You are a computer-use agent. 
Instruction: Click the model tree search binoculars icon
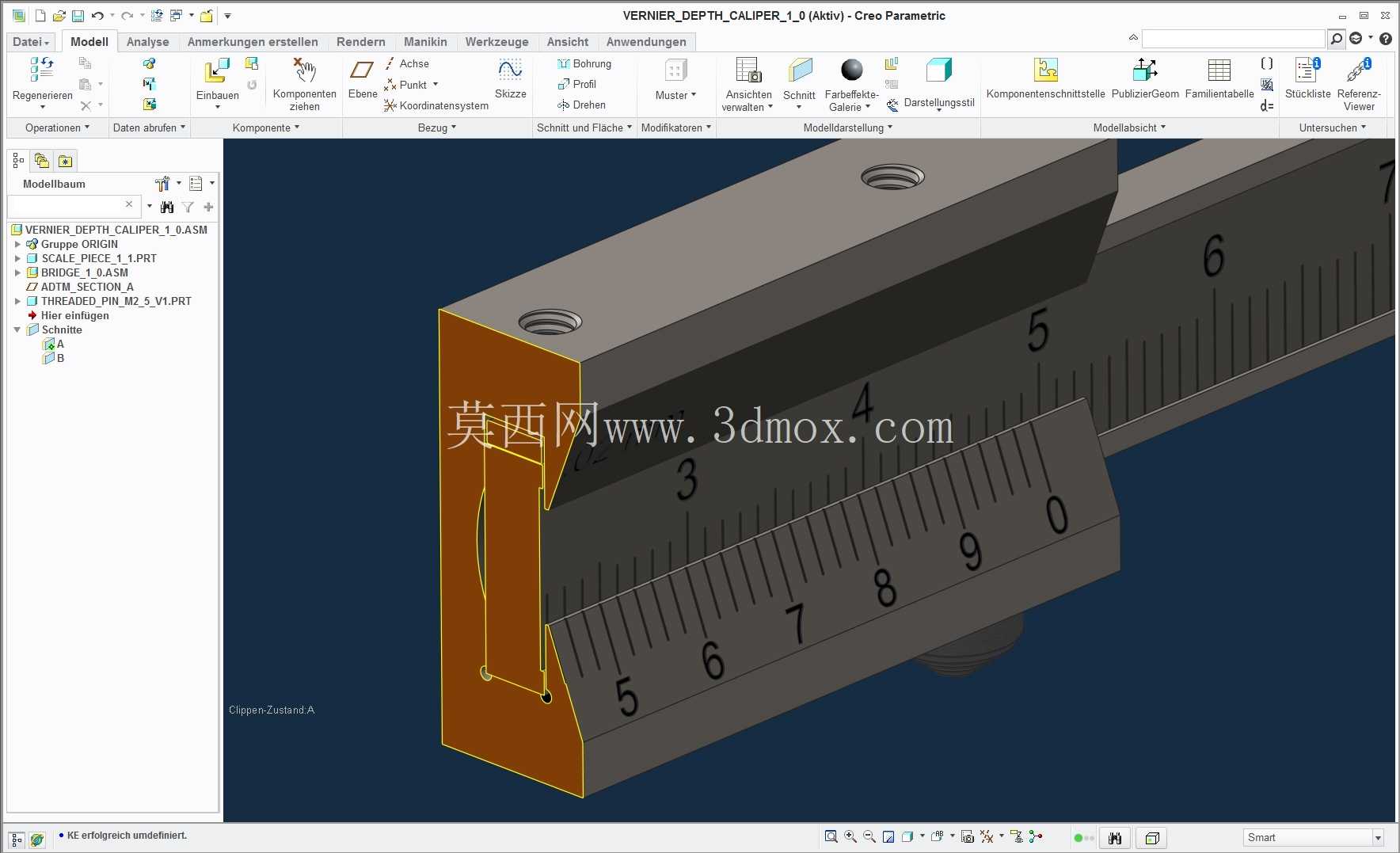point(167,207)
